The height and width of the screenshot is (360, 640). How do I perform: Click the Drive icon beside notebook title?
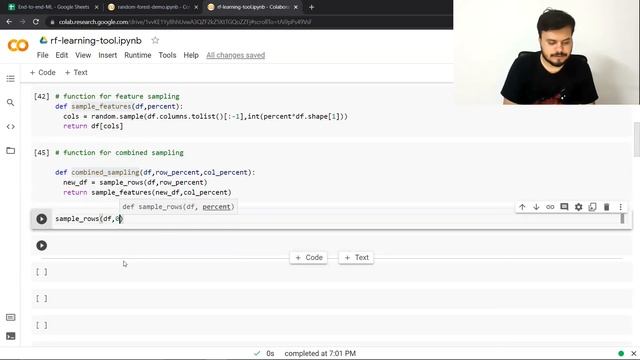43,40
